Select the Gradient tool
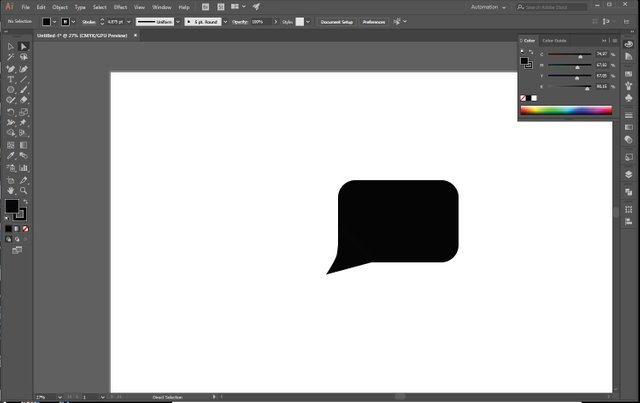The width and height of the screenshot is (640, 403). [x=23, y=145]
